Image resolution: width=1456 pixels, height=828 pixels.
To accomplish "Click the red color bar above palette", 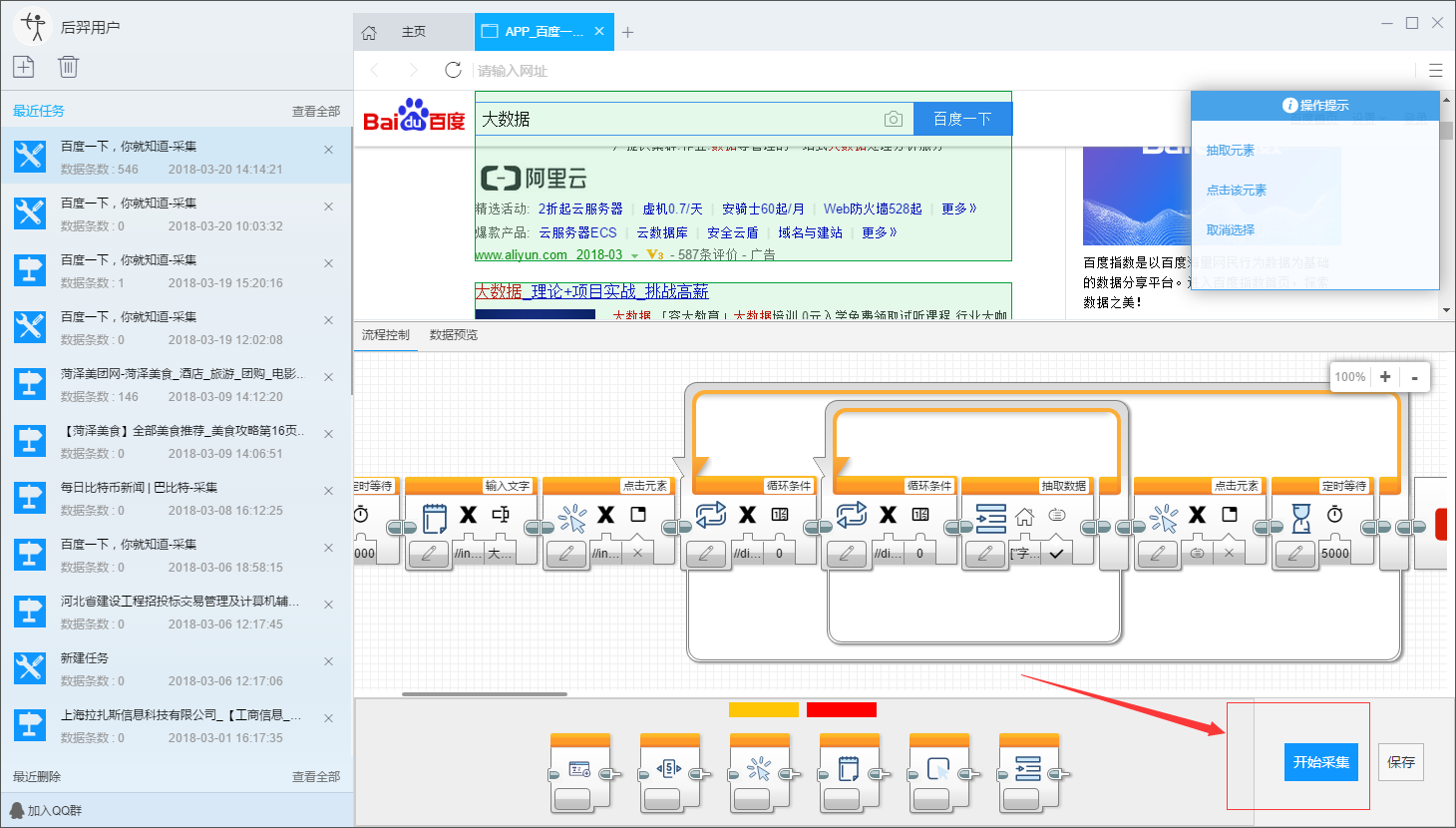I will tap(841, 709).
